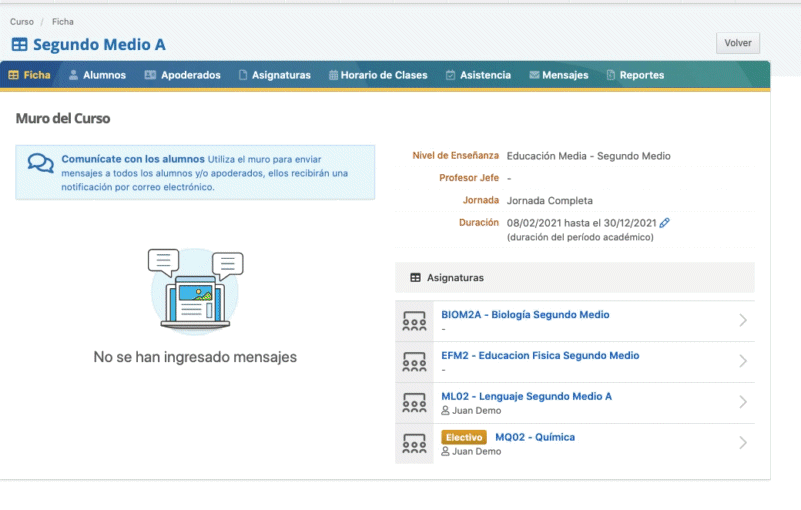
Task: Click the Jornada label
Action: coord(481,200)
